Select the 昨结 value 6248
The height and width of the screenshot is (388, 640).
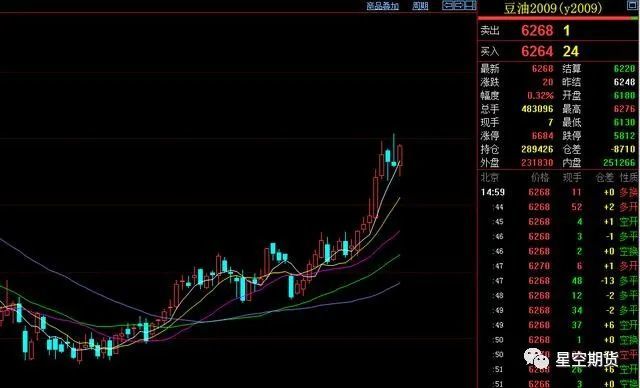click(624, 82)
